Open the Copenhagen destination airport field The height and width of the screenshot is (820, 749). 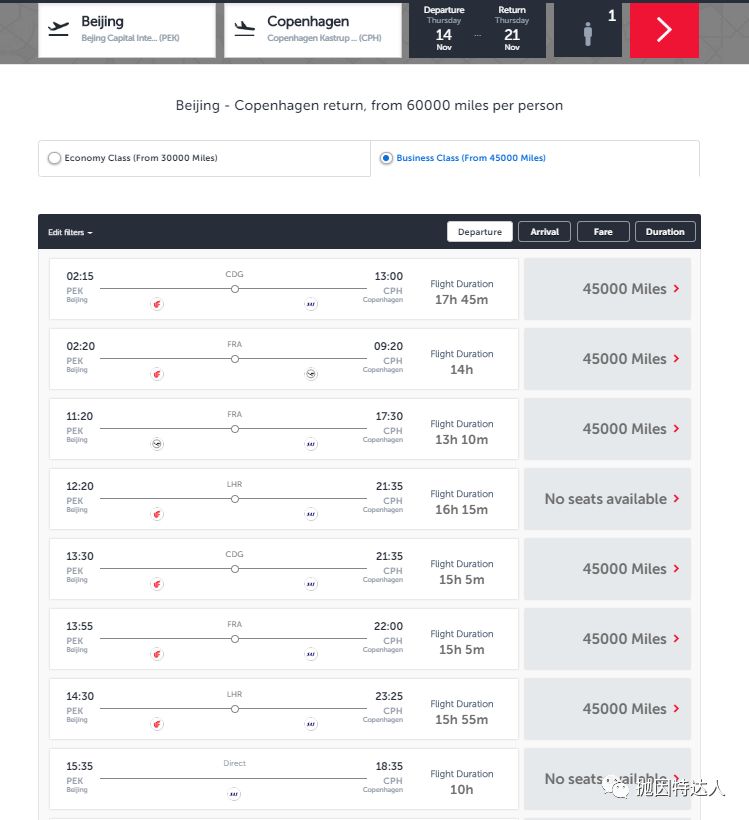pos(313,30)
